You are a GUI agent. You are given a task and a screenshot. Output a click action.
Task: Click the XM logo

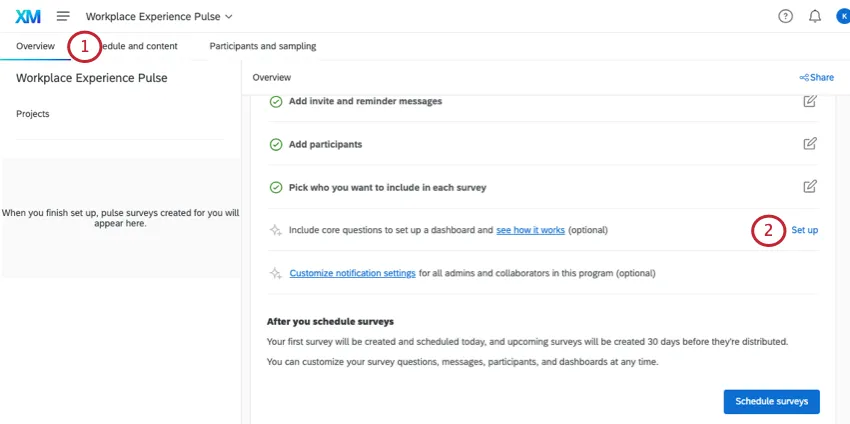pyautogui.click(x=28, y=16)
